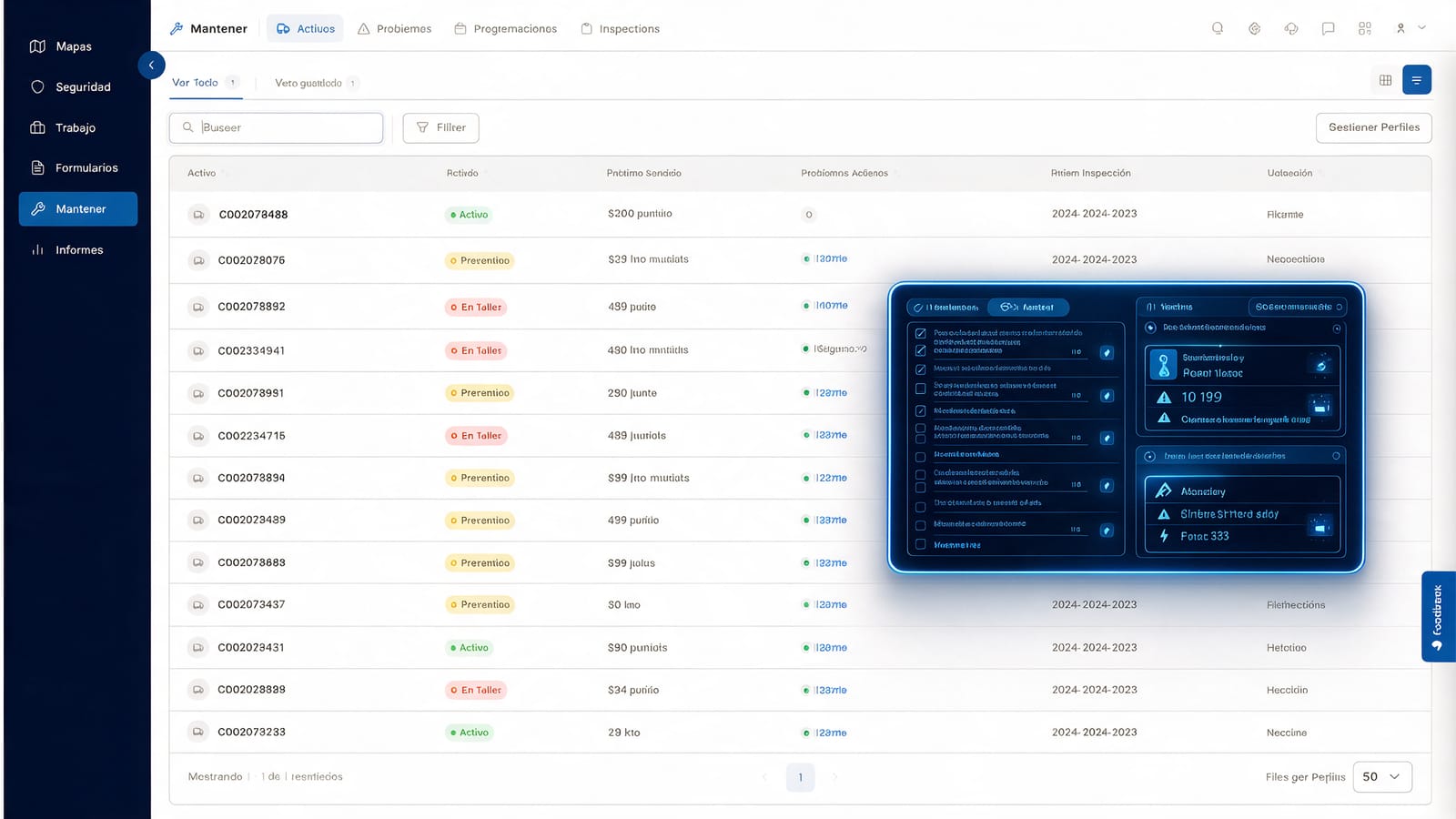Go to page 1 in pagination

(x=800, y=777)
